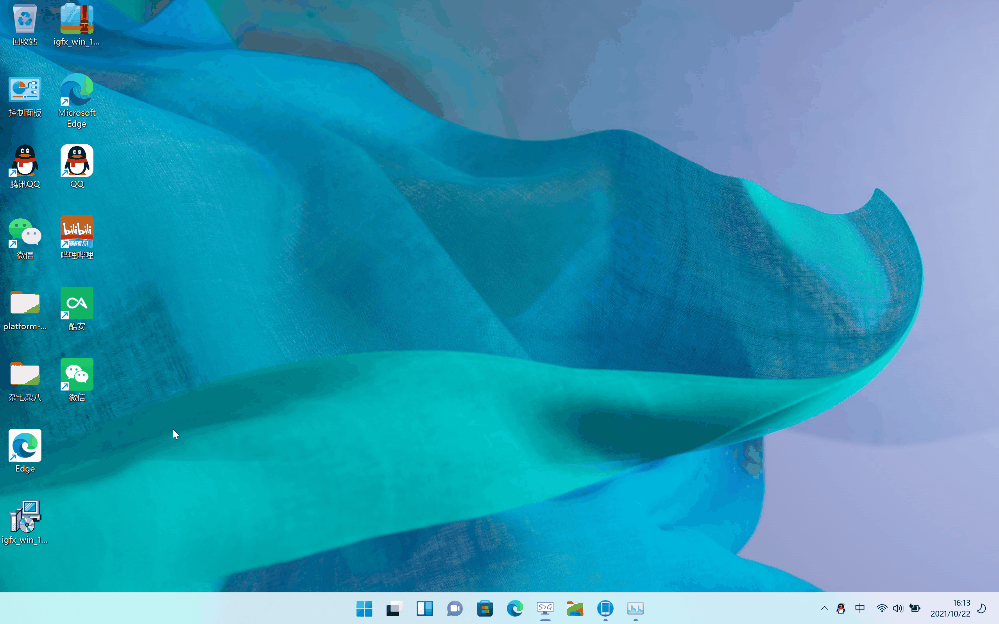Select the platform-... folder on desktop
The height and width of the screenshot is (624, 999).
[25, 310]
